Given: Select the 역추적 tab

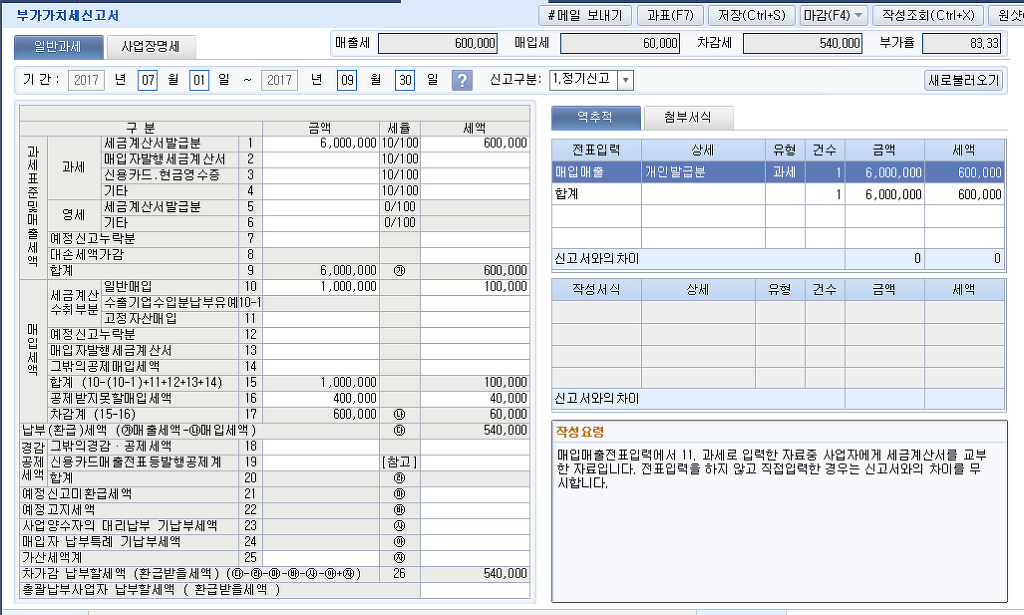Looking at the screenshot, I should [x=595, y=117].
